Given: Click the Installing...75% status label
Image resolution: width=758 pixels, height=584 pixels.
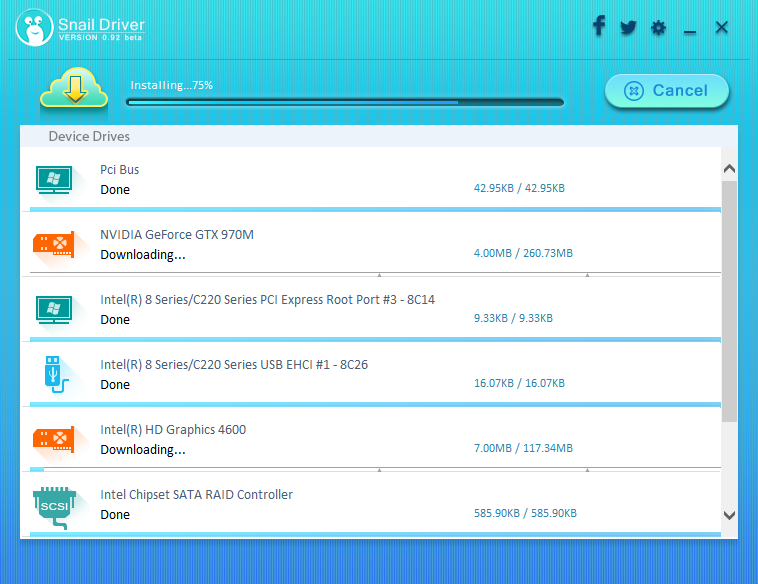Looking at the screenshot, I should [x=172, y=86].
